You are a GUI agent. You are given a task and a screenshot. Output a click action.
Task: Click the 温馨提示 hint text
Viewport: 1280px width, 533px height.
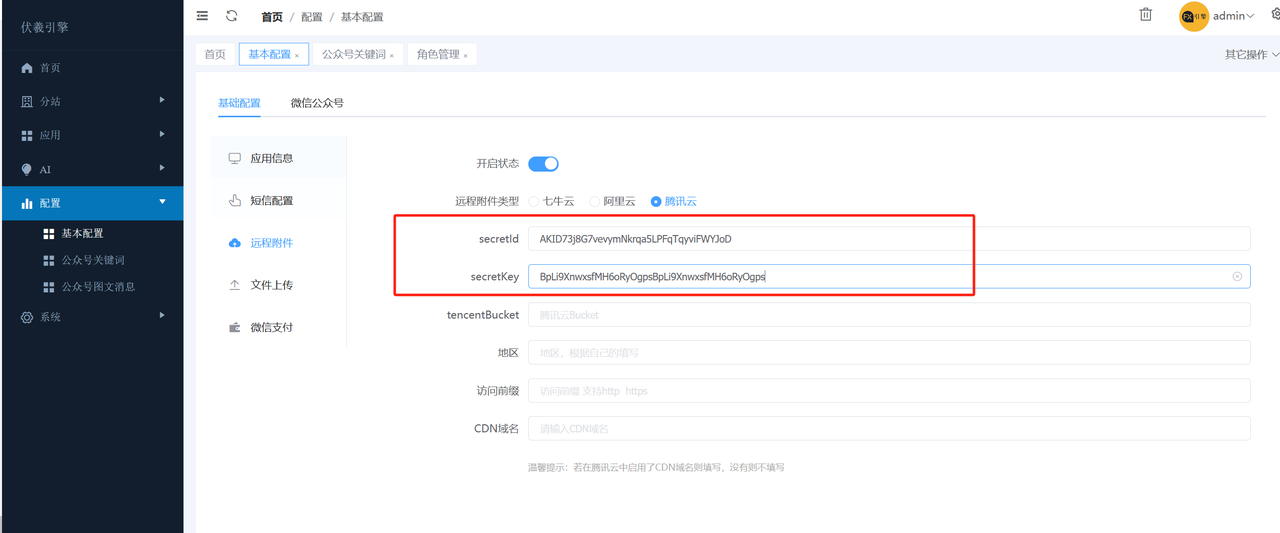pos(656,467)
